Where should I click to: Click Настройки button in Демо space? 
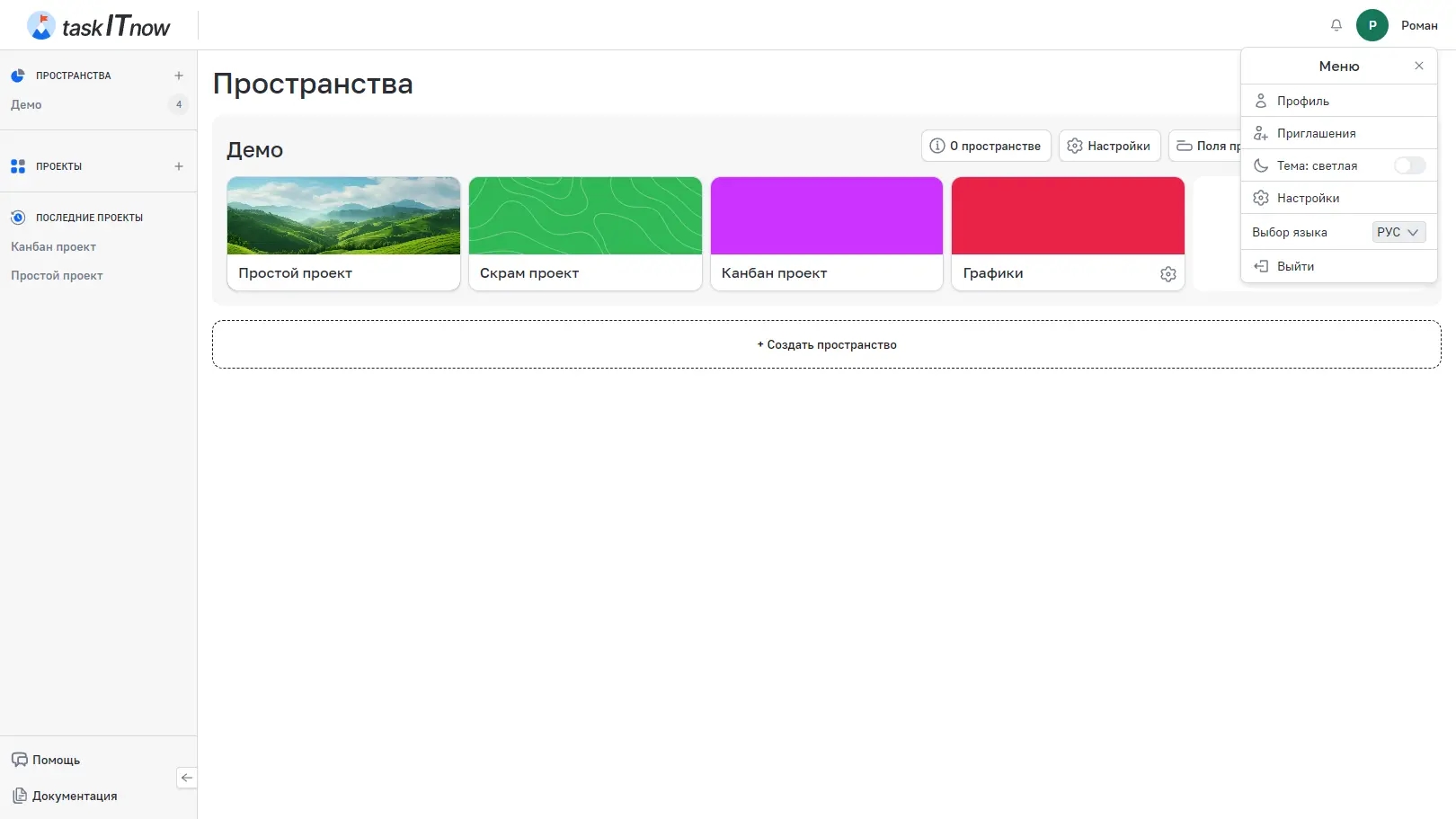pyautogui.click(x=1109, y=146)
